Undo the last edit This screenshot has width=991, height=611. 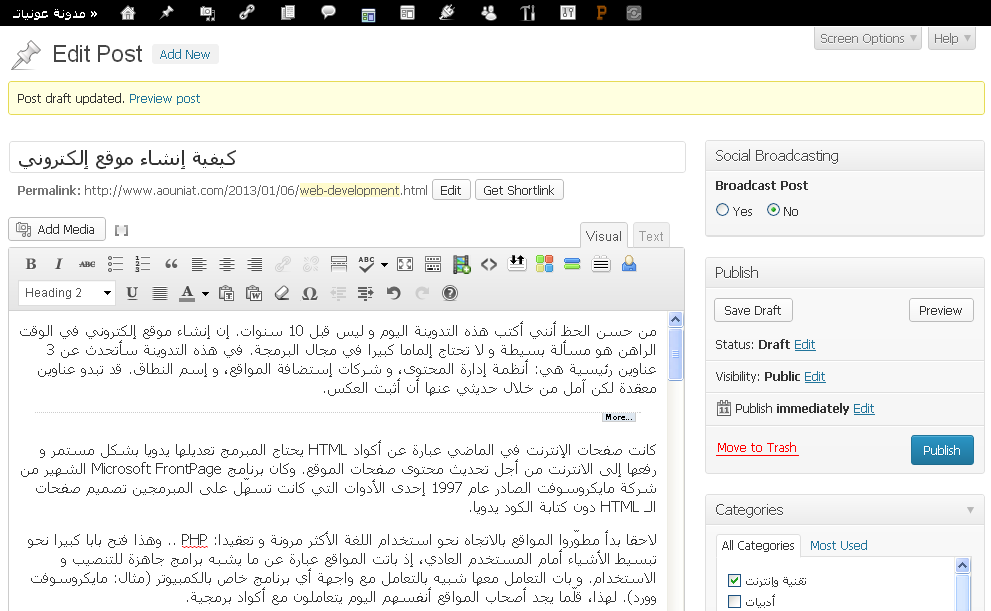pos(394,293)
